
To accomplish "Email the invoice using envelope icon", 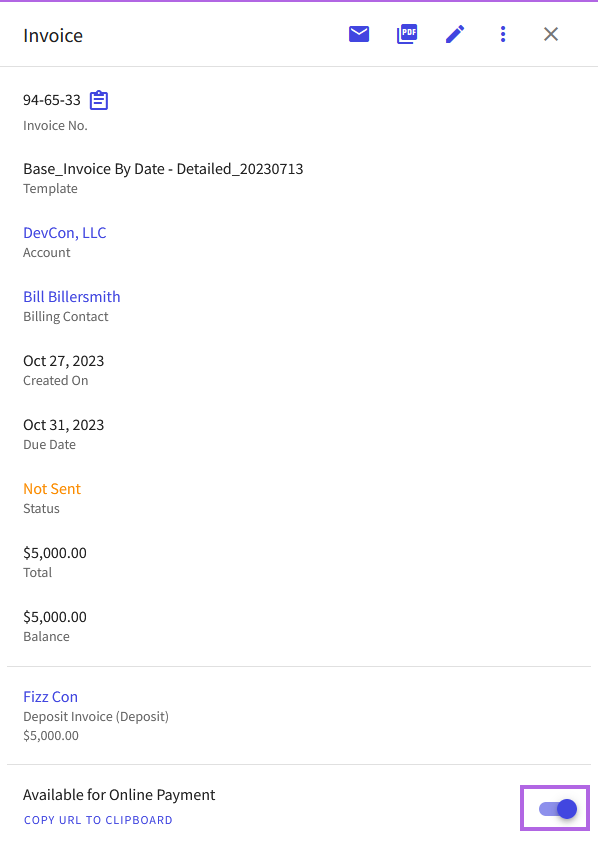I will coord(359,34).
